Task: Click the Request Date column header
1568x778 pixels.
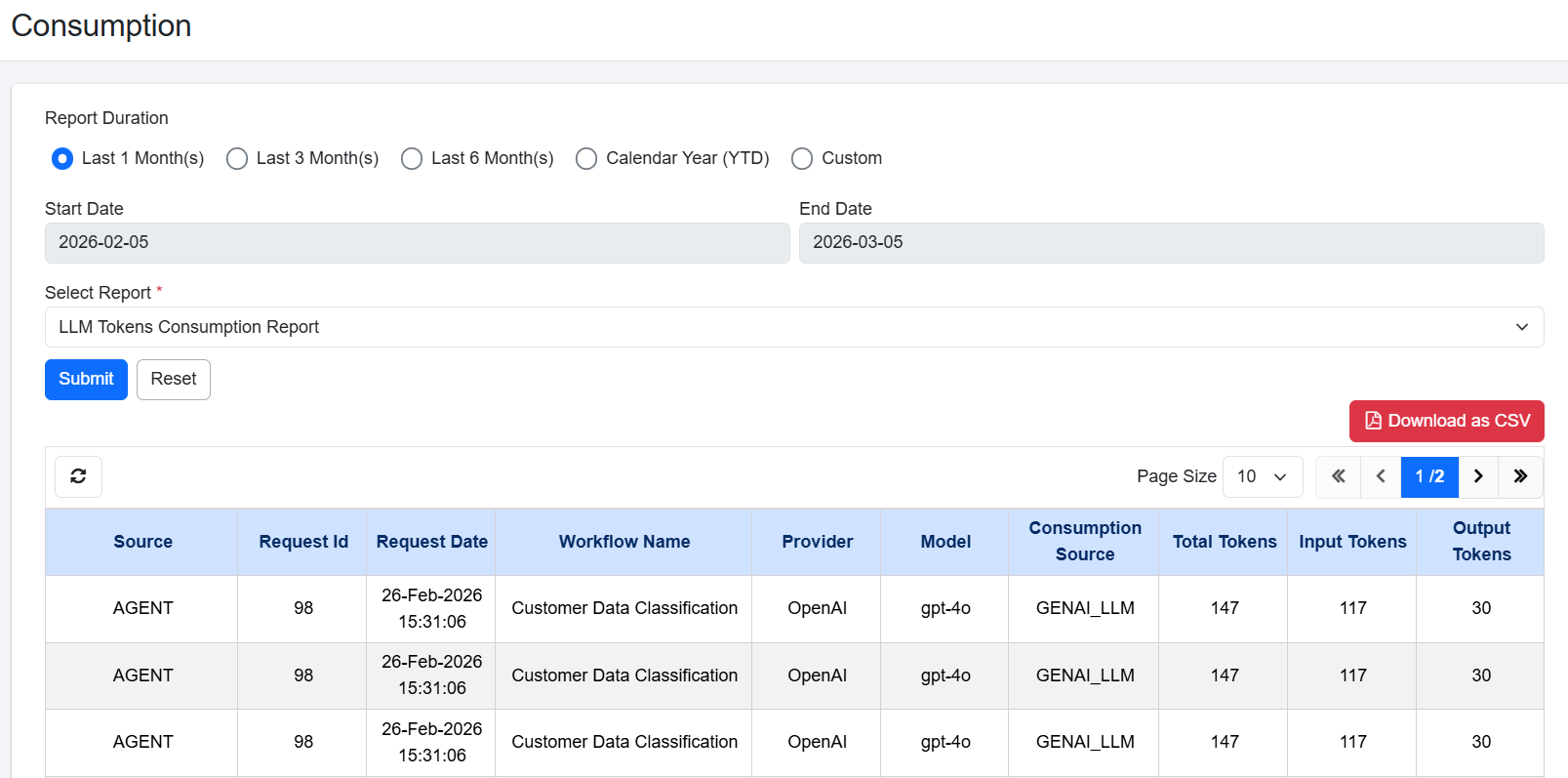Action: point(431,542)
